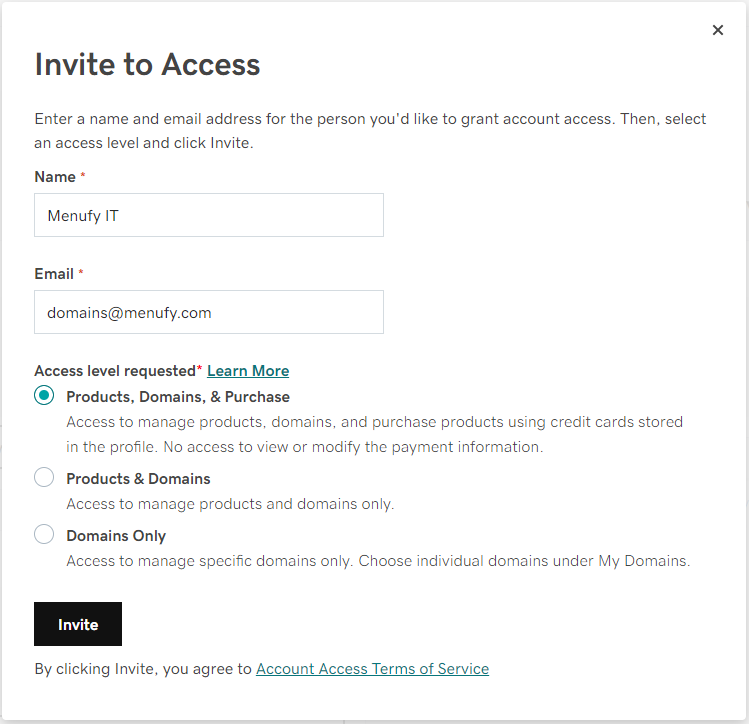Click the Email field label
The height and width of the screenshot is (724, 749).
(x=54, y=274)
